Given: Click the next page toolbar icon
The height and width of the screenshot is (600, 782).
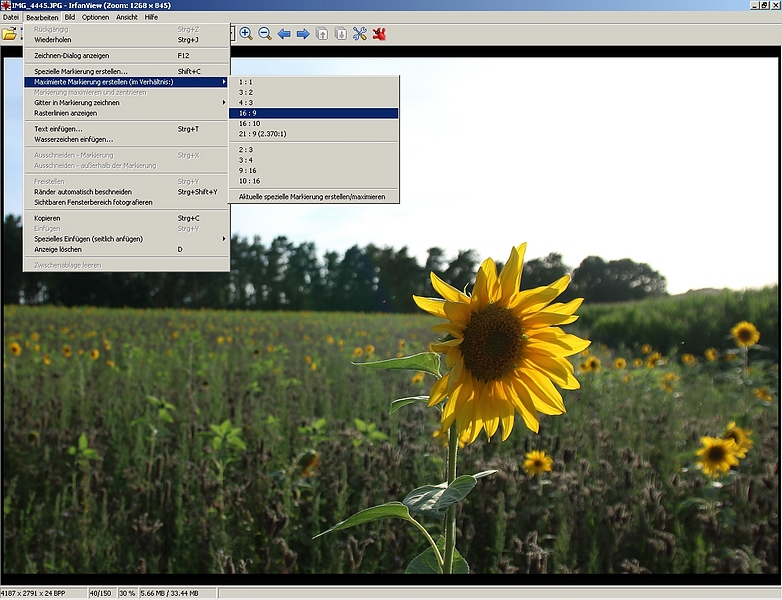Looking at the screenshot, I should [341, 34].
